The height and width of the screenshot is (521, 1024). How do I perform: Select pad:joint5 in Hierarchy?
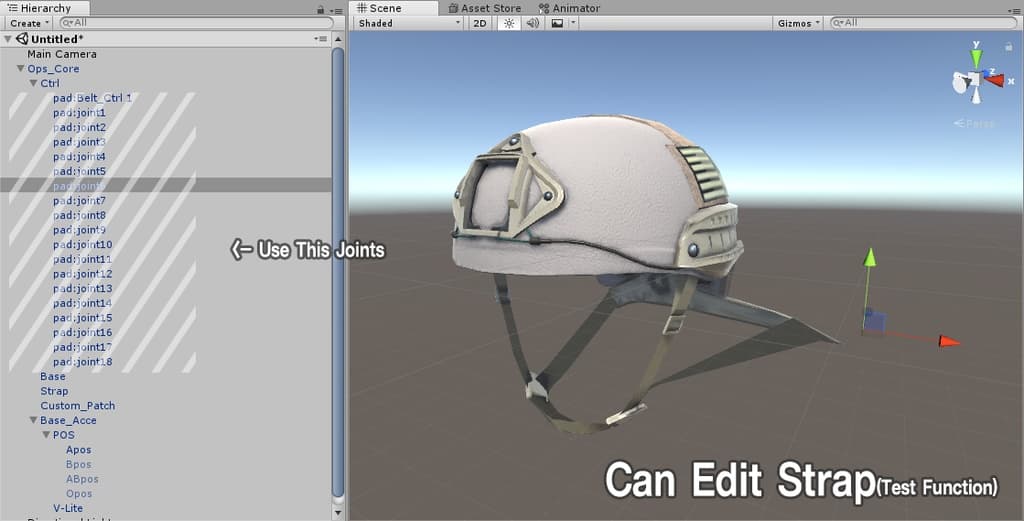pos(79,171)
